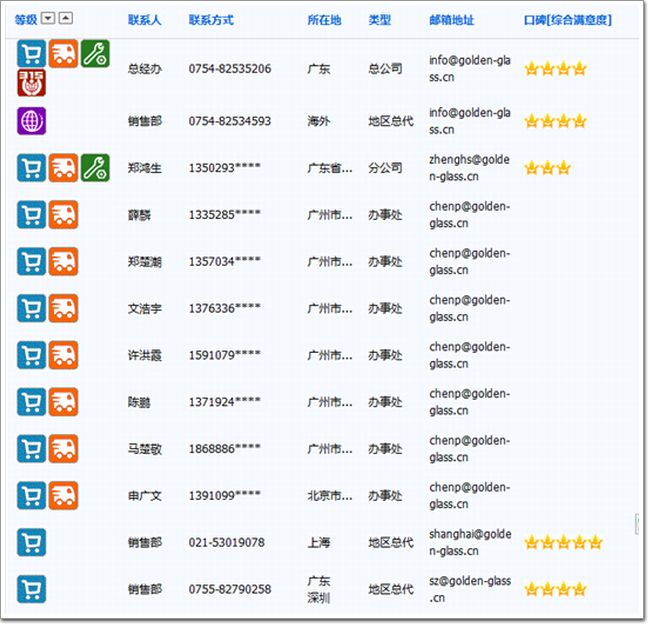Click the wrench service icon in 郑鸿生 row
This screenshot has width=648, height=624.
tap(95, 168)
